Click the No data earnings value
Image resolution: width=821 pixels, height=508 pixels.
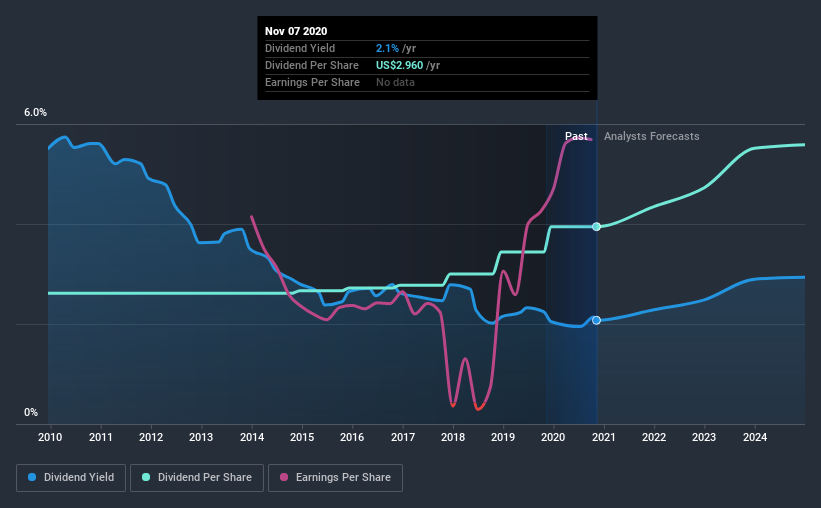(x=395, y=82)
